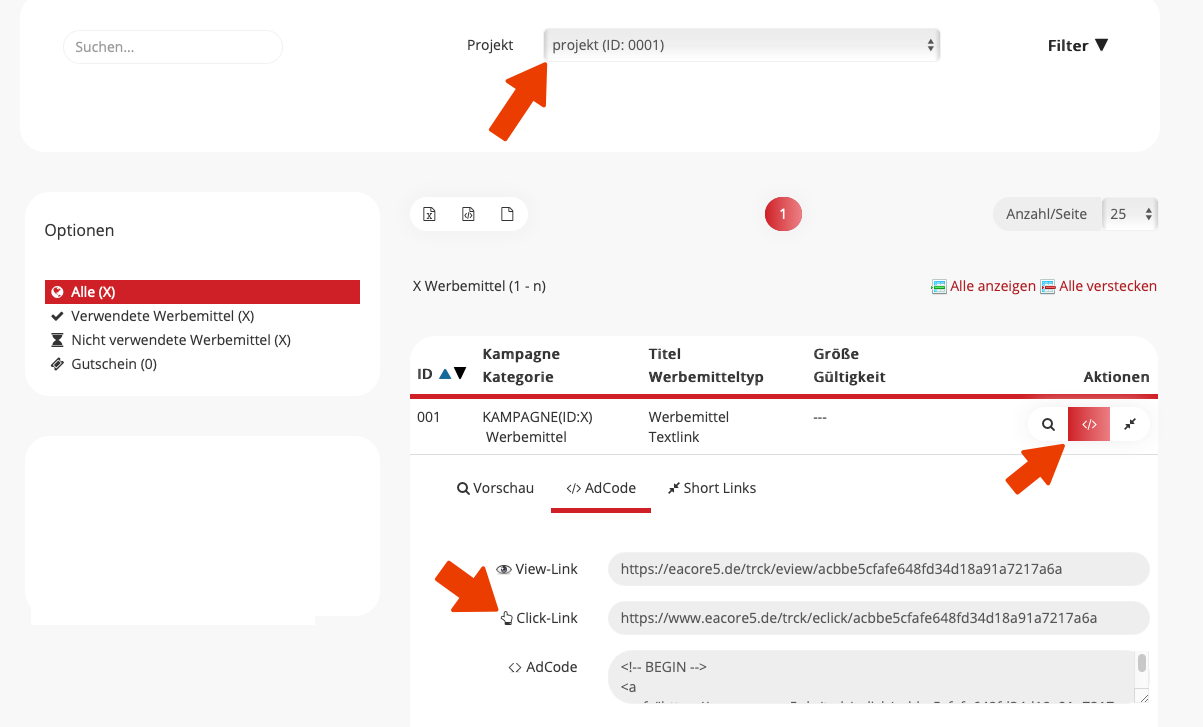Click the AdCode textarea scrollbar
The height and width of the screenshot is (727, 1203).
coord(1141,665)
